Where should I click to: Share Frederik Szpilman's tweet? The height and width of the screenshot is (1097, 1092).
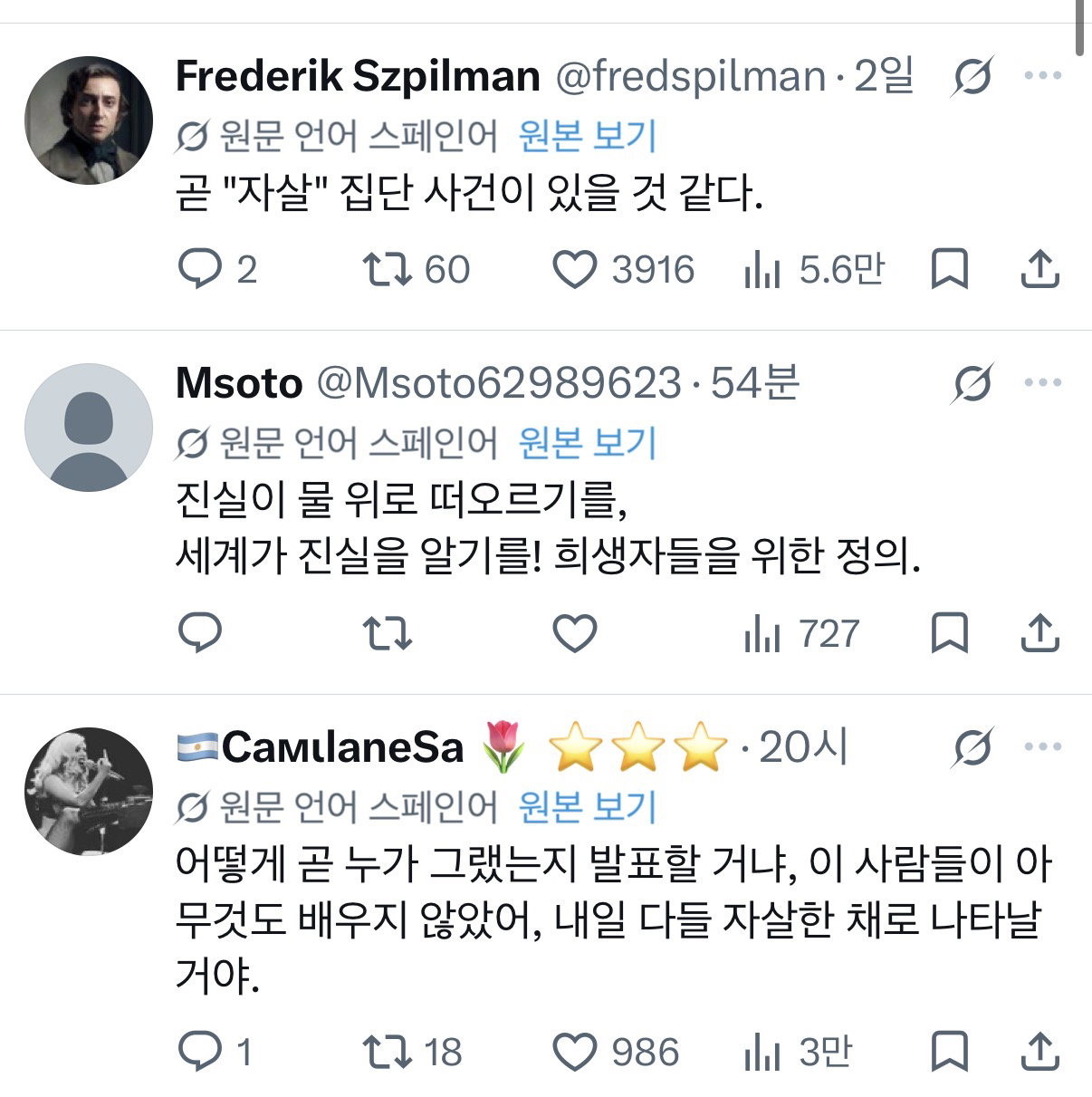point(1039,269)
